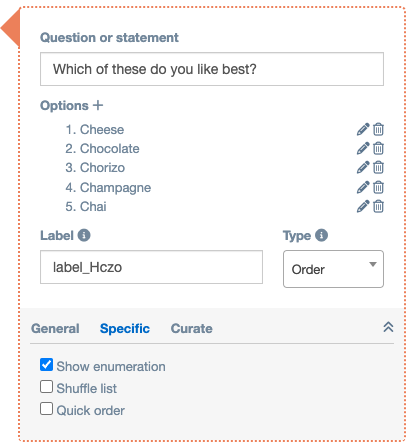Delete the Cheese option
The width and height of the screenshot is (414, 448).
coord(378,129)
